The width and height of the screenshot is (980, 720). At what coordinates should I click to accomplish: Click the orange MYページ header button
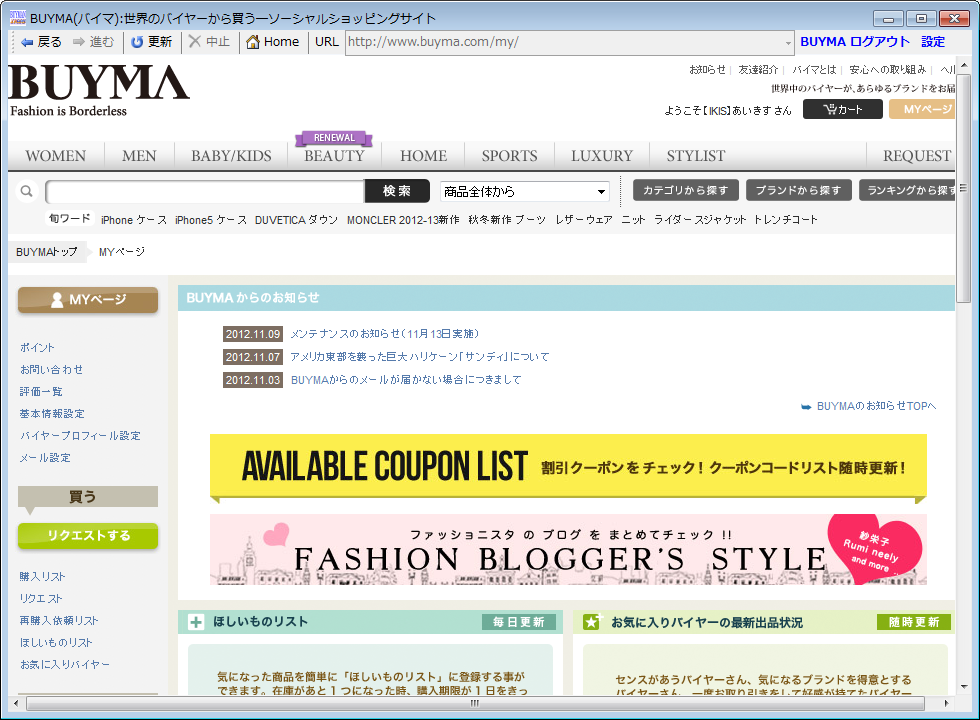pyautogui.click(x=922, y=109)
